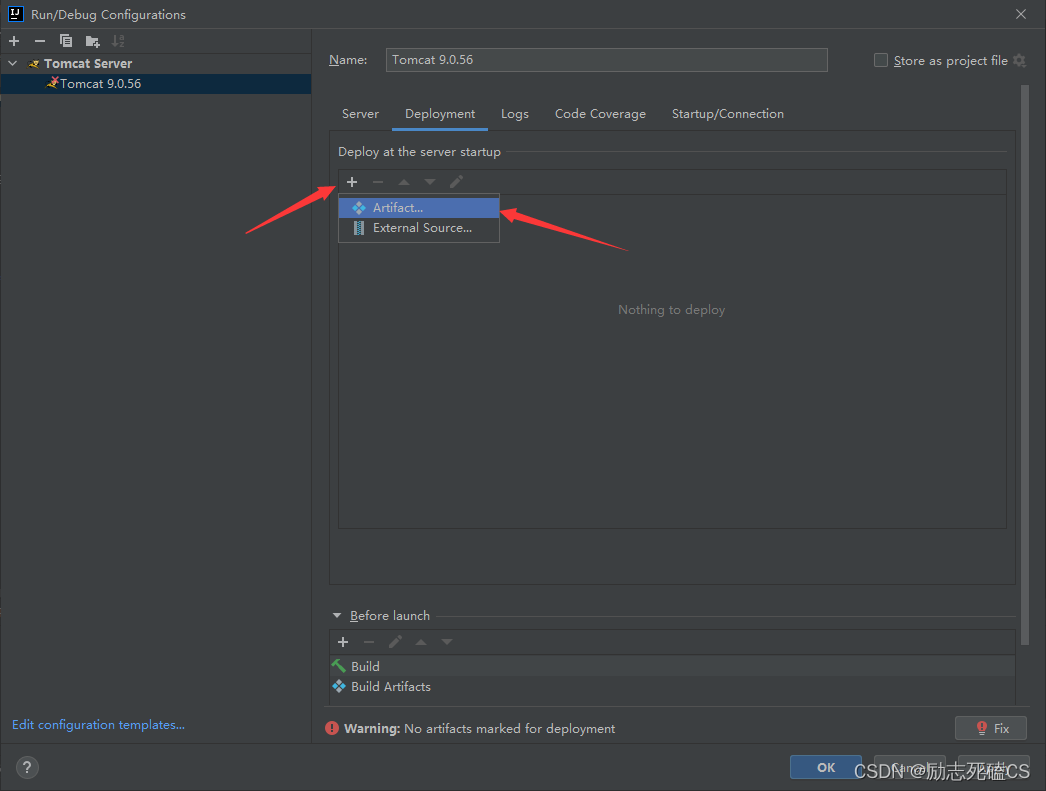Open help with question mark button
1046x791 pixels.
(x=27, y=768)
